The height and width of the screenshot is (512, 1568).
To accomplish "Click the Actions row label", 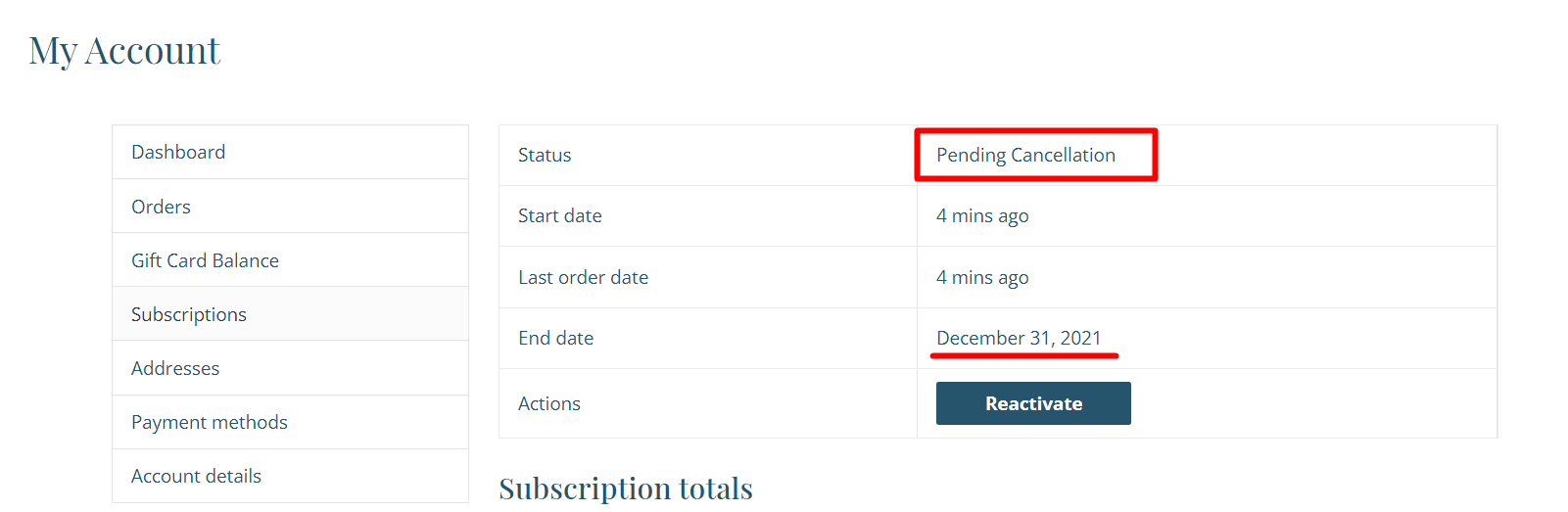I will pyautogui.click(x=549, y=403).
